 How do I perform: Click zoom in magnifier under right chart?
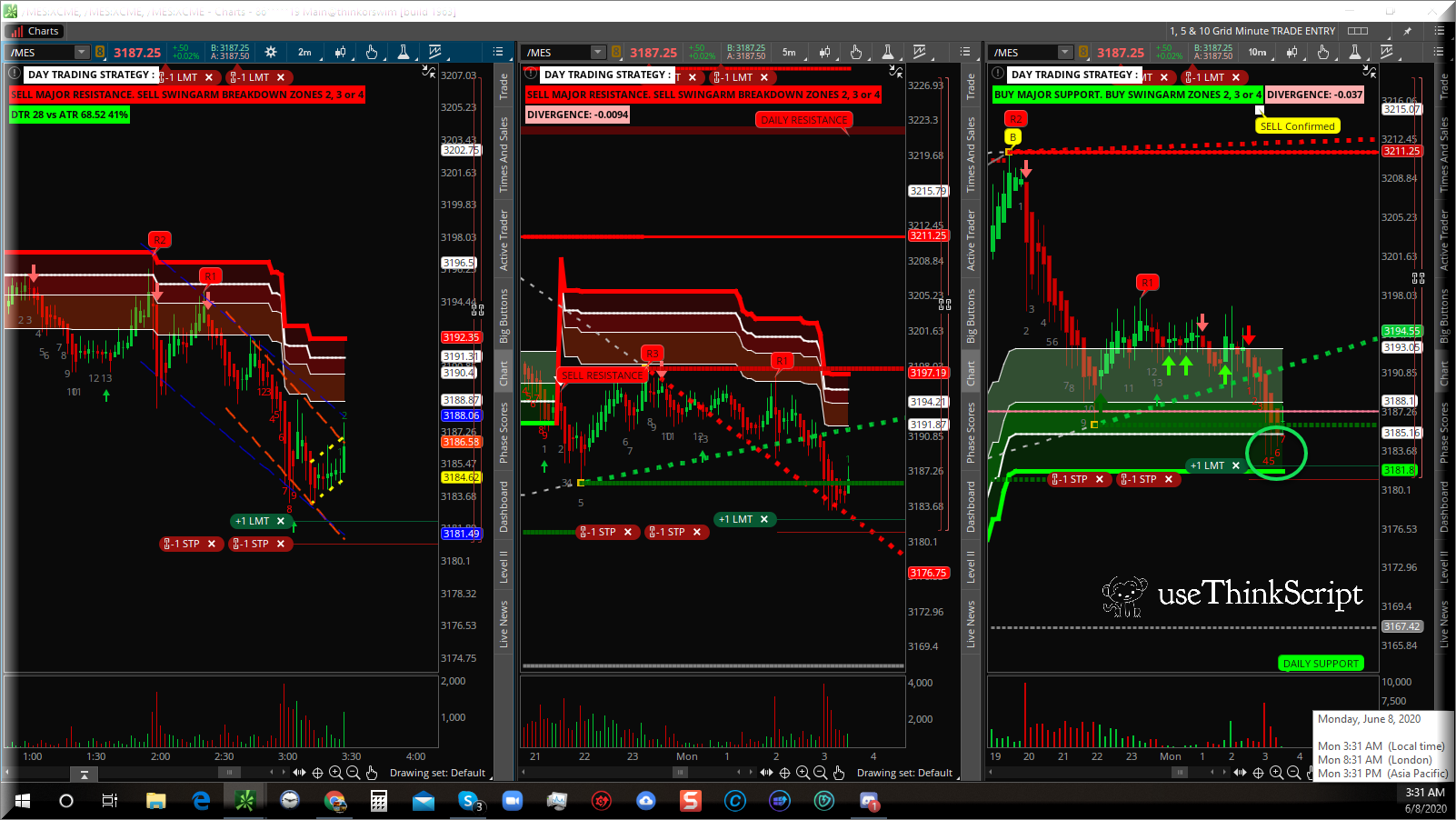click(x=1276, y=773)
